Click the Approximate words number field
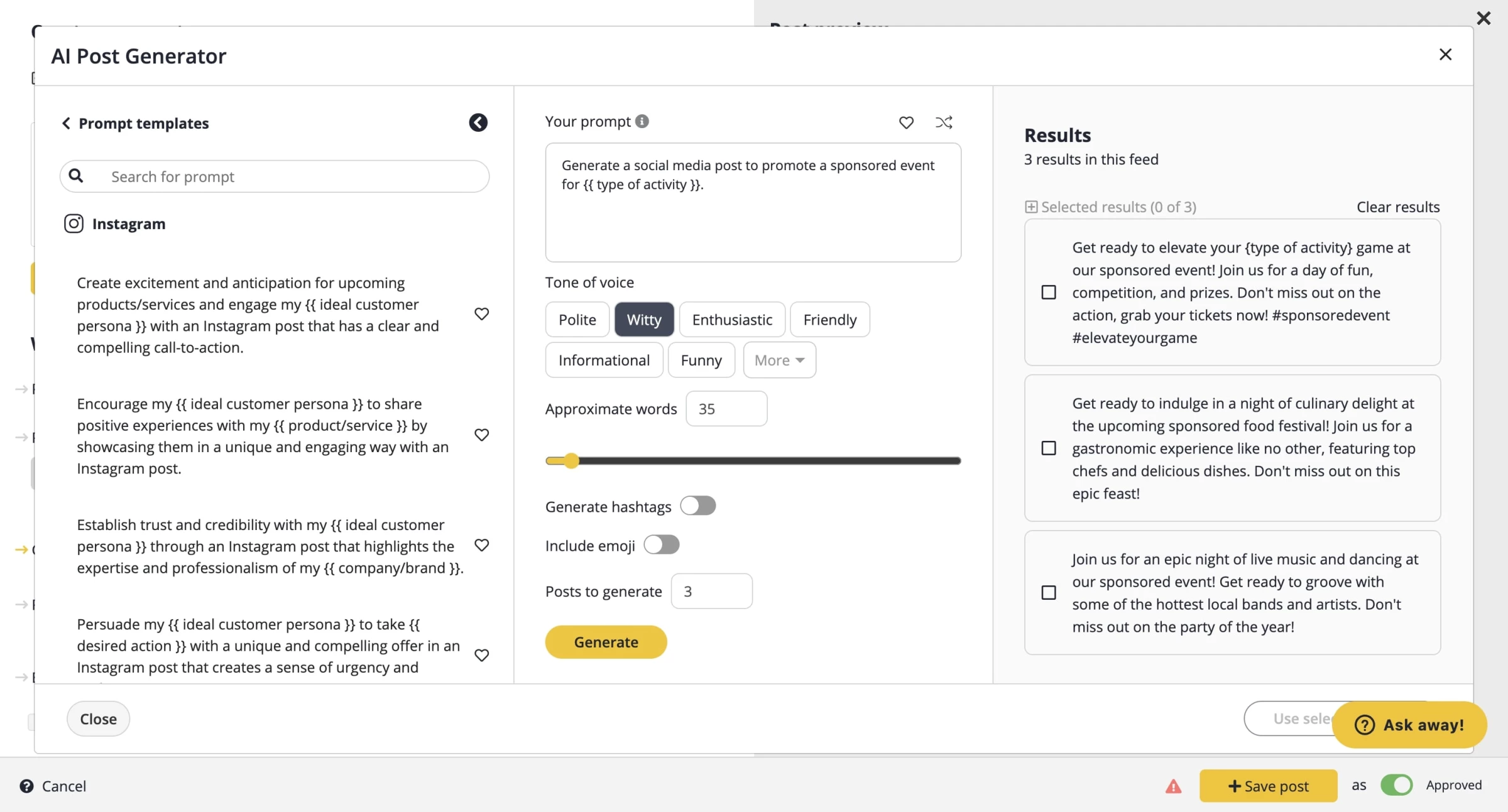 [x=726, y=409]
